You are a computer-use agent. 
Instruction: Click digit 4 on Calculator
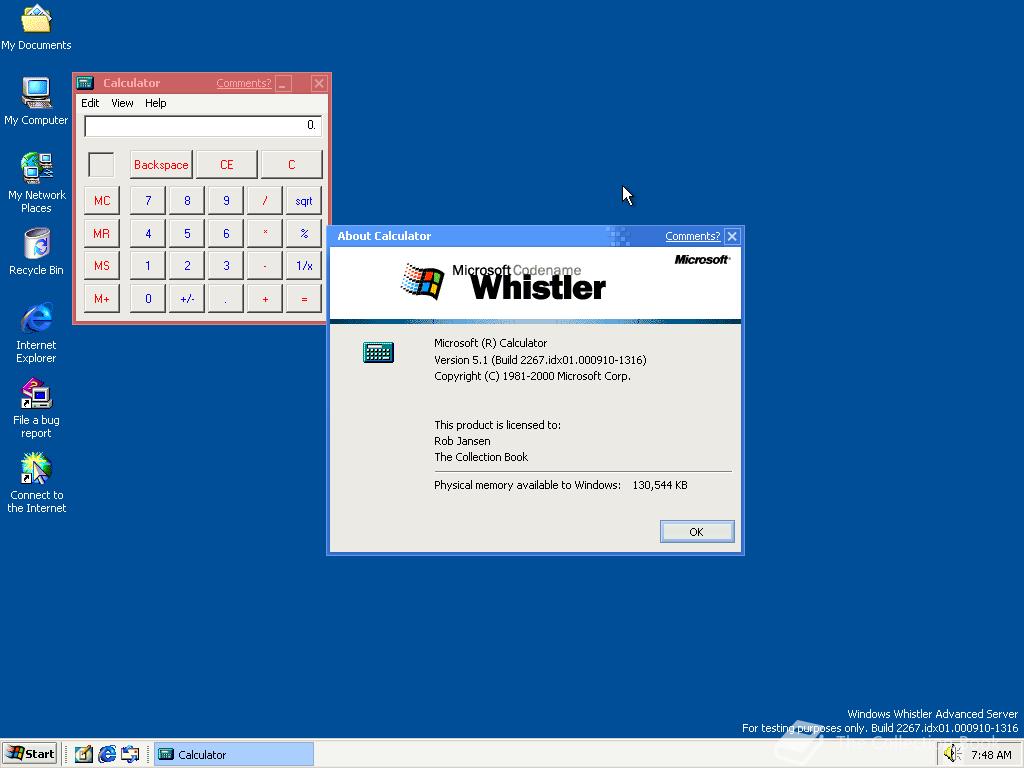(148, 233)
